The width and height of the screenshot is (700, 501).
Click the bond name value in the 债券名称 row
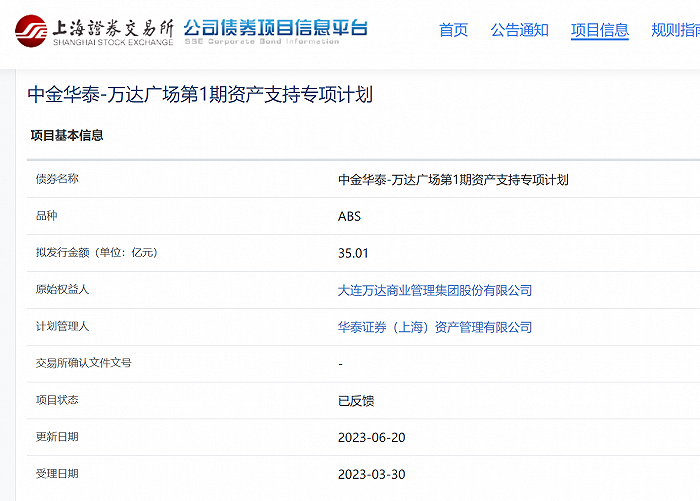(453, 180)
